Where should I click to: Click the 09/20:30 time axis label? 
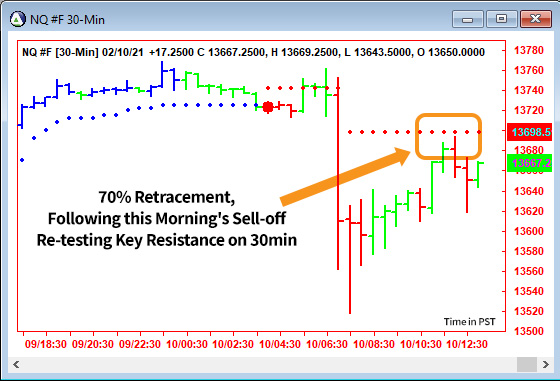92,344
